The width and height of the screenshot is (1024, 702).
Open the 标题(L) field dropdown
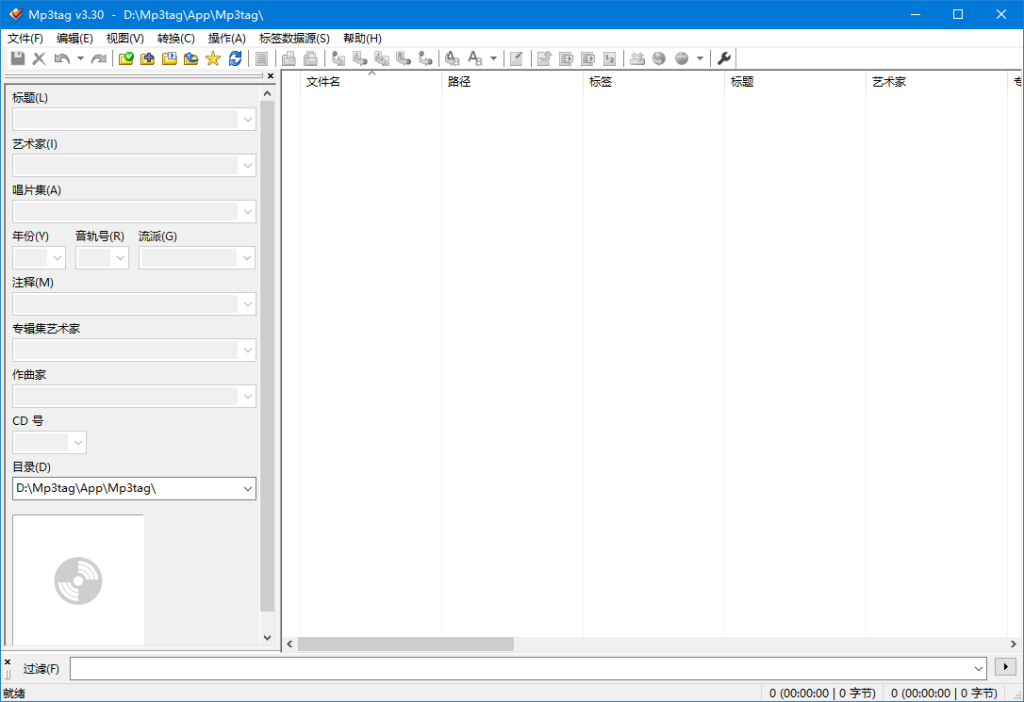[x=248, y=120]
